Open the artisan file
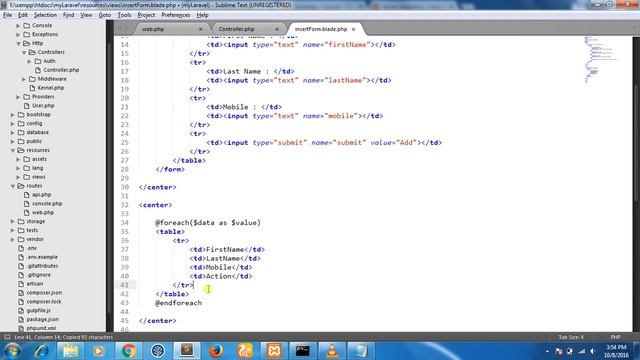 [35, 284]
